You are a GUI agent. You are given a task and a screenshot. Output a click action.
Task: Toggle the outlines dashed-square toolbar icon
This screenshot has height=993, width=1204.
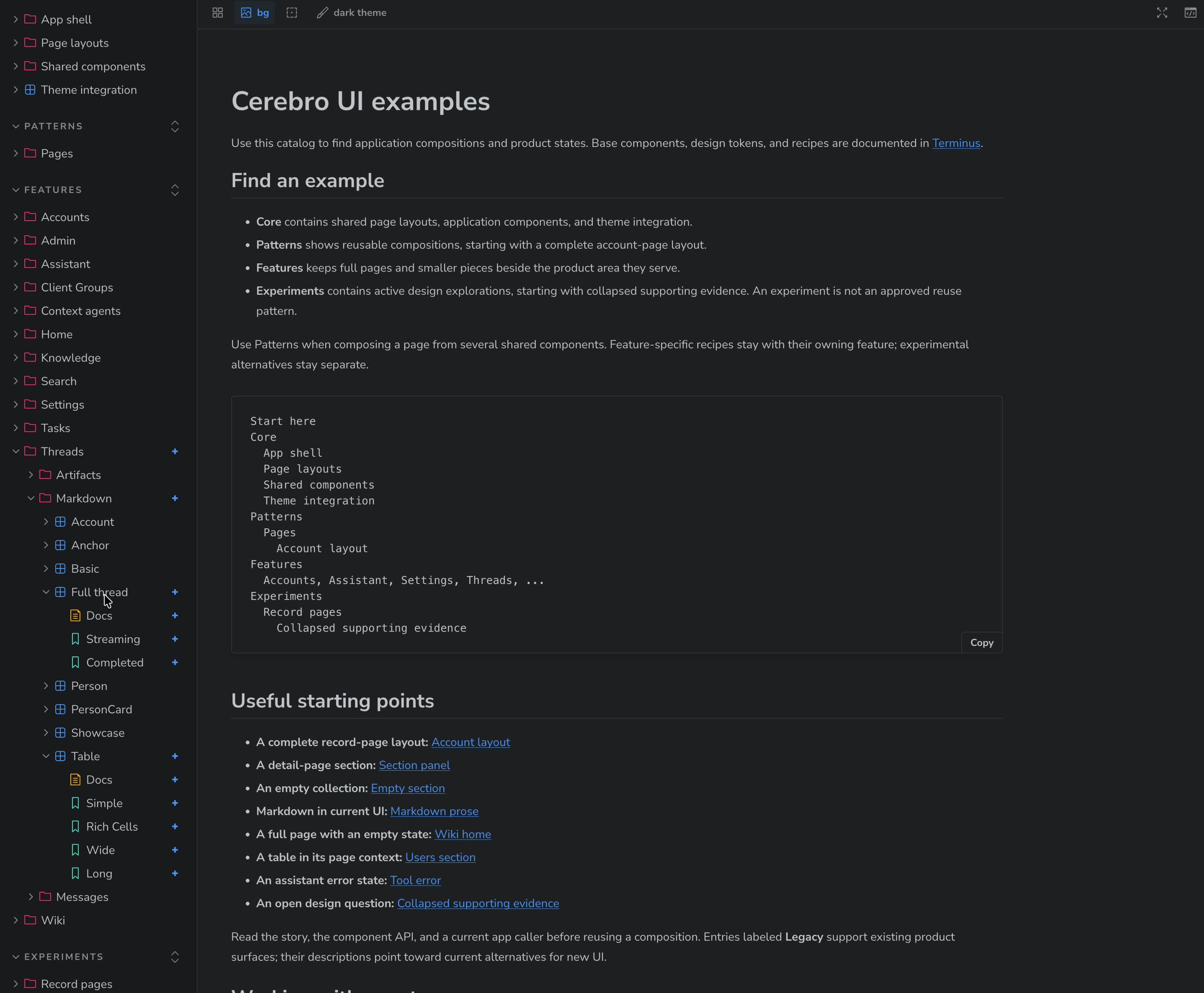point(292,12)
